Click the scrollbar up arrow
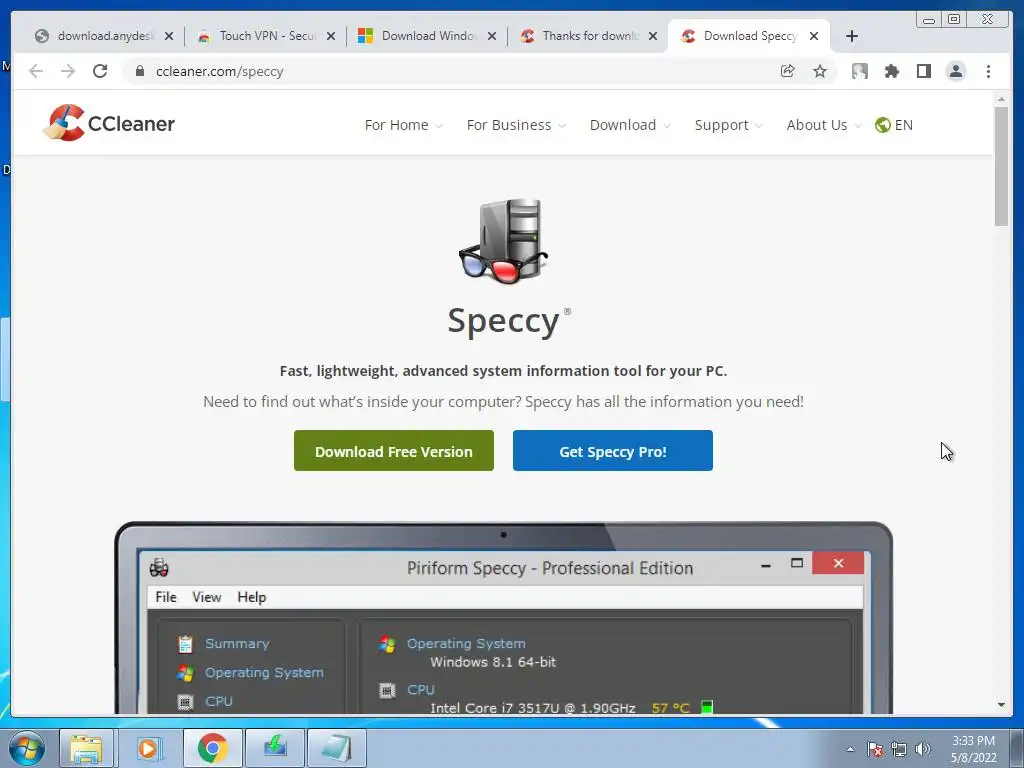1024x768 pixels. [1001, 99]
